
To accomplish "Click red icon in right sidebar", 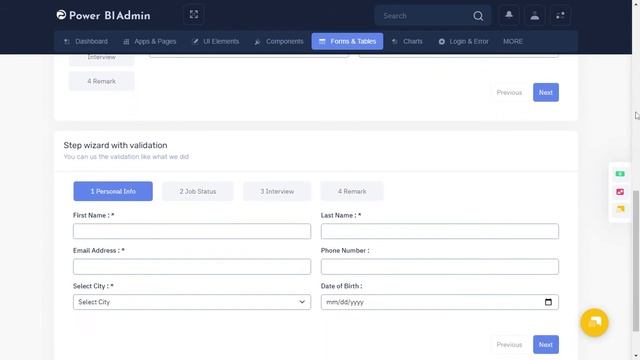I will pyautogui.click(x=620, y=191).
